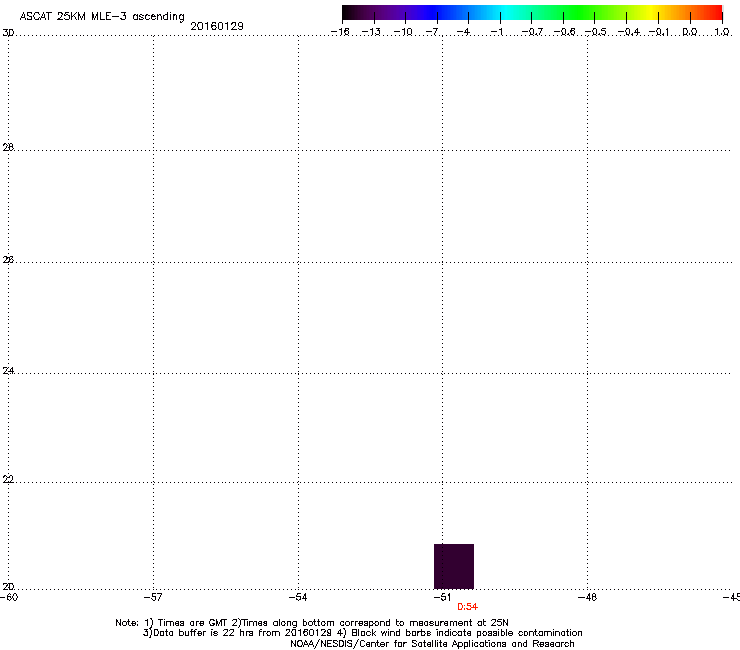Viewport: 740px width, 650px height.
Task: Click the -13 color bar label
Action: pos(371,32)
